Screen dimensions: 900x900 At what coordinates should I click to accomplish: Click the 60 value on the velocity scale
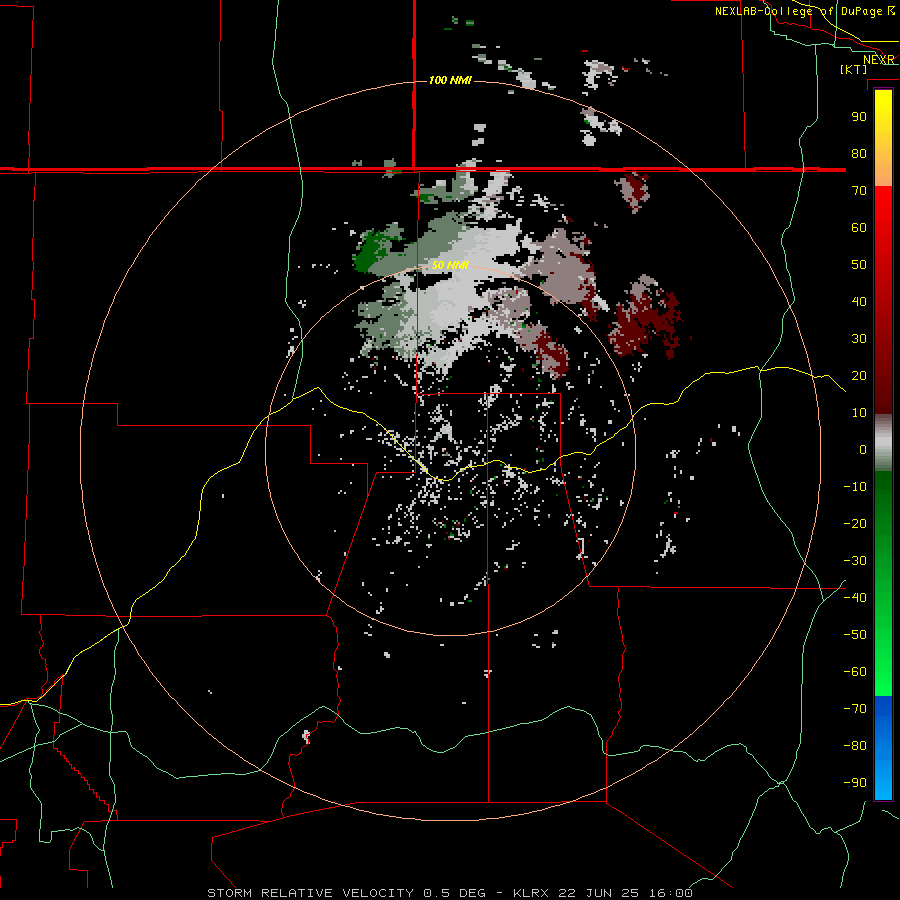(x=859, y=228)
